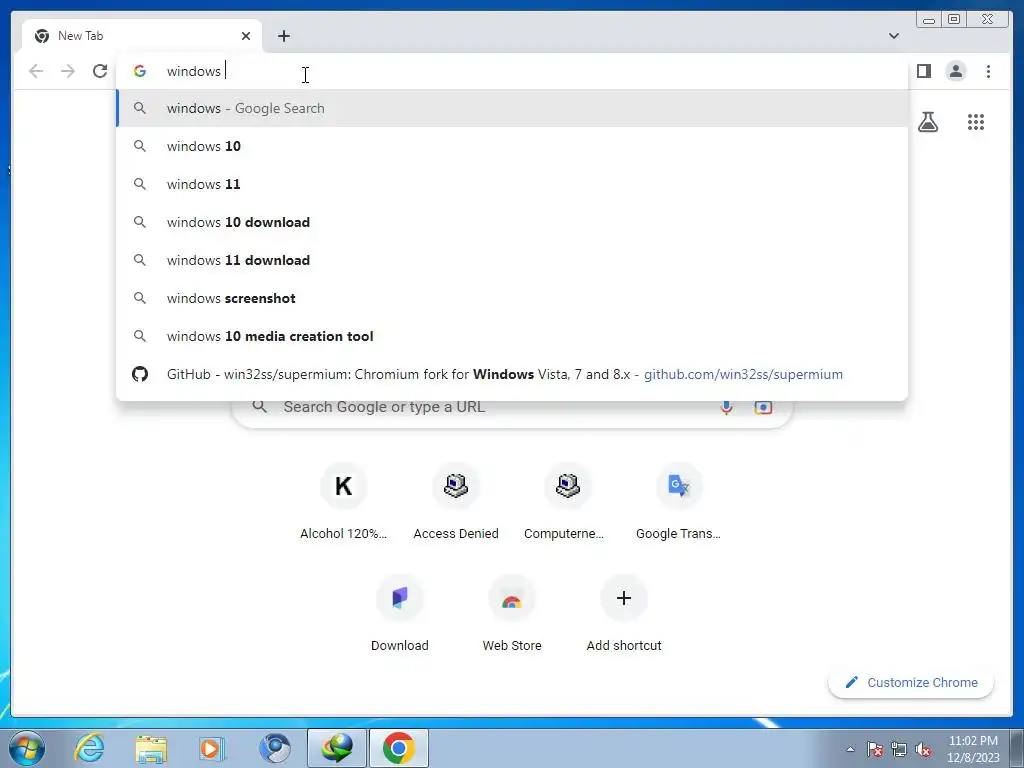Screen dimensions: 1024x768
Task: Close the New Tab tab
Action: pos(246,36)
